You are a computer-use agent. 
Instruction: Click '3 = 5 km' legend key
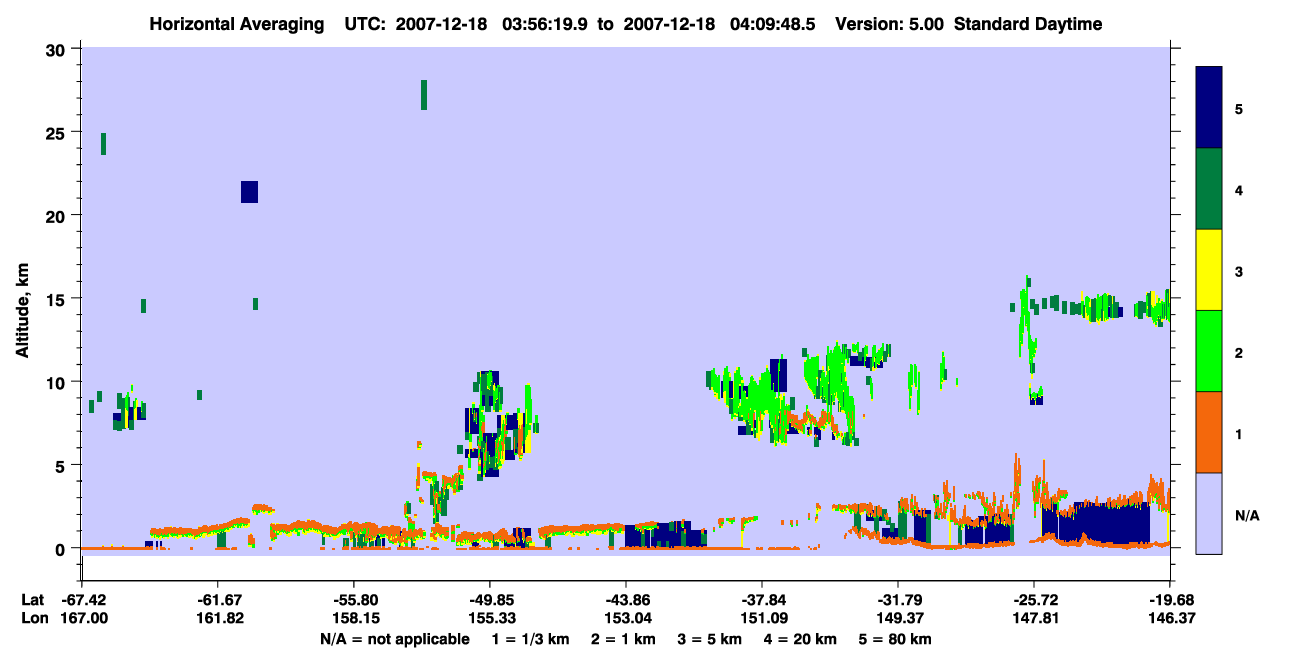710,639
